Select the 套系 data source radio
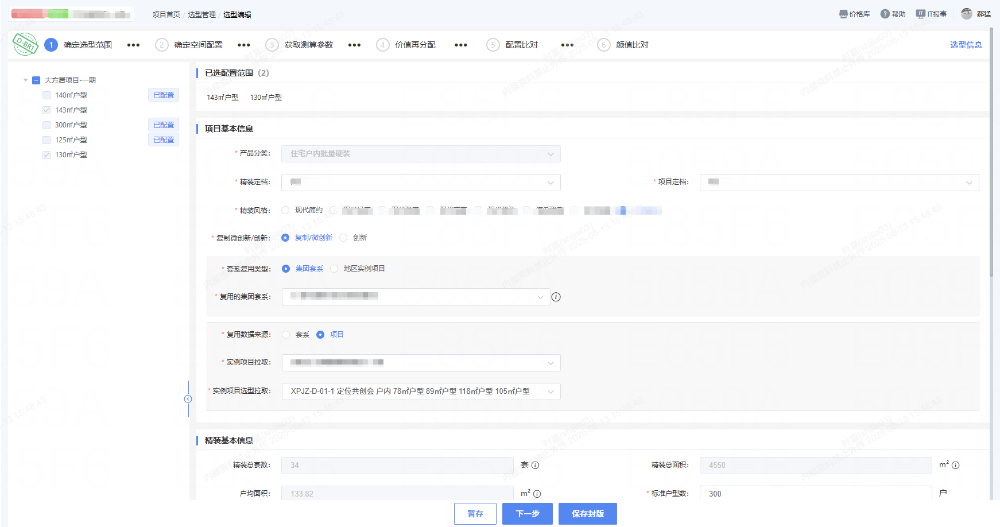The width and height of the screenshot is (1000, 527). [286, 334]
